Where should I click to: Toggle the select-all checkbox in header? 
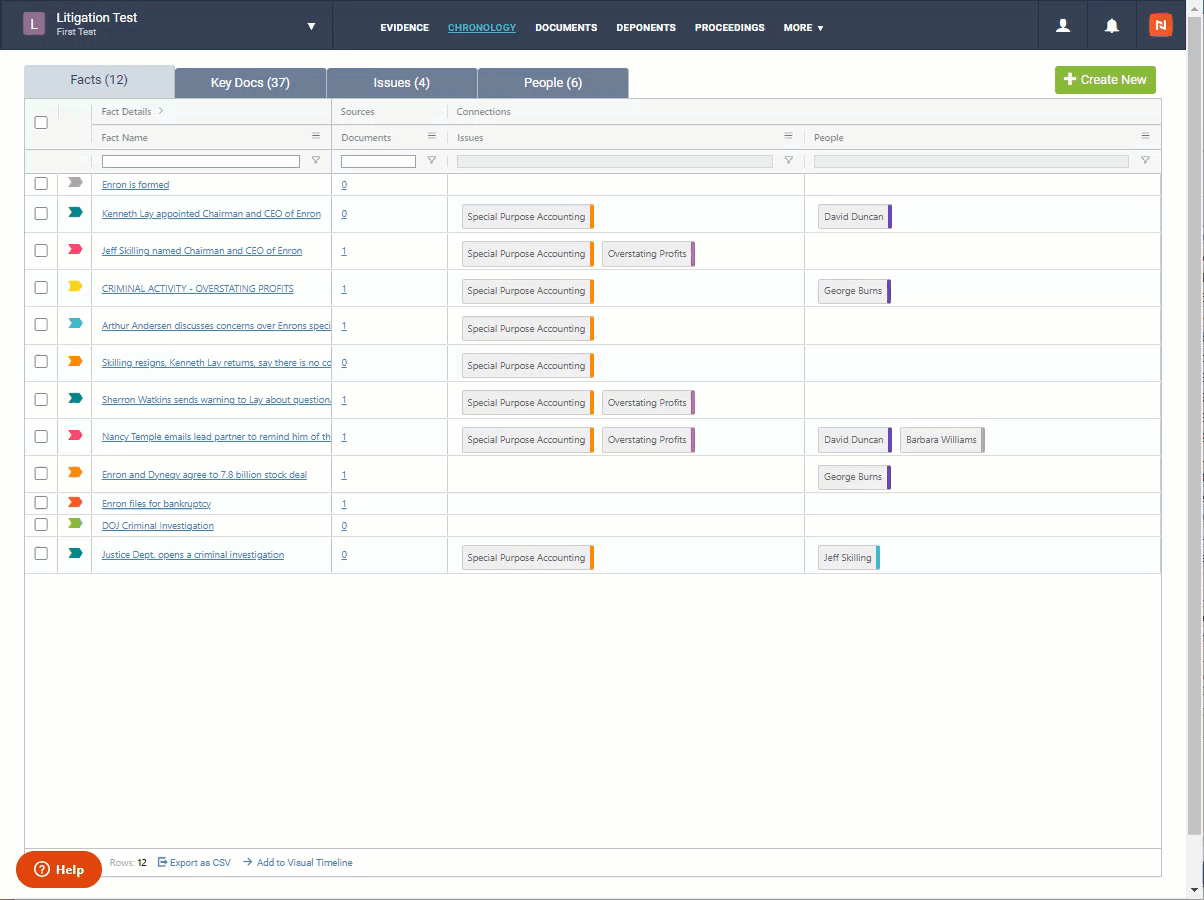[41, 123]
